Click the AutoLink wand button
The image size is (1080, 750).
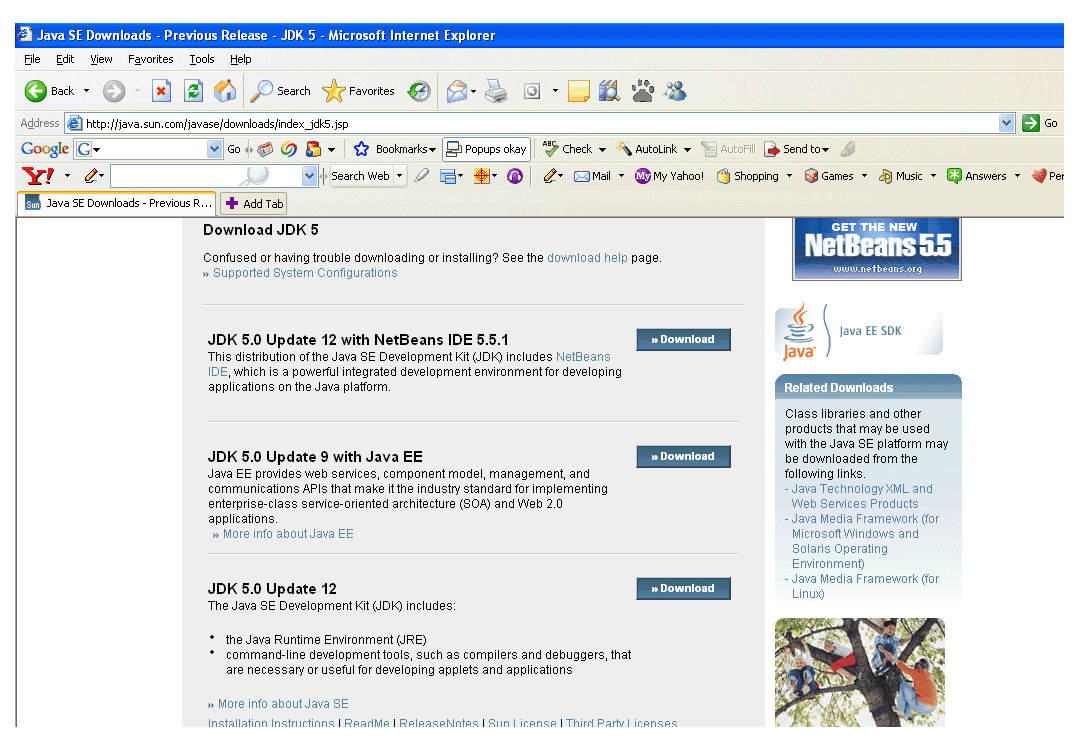point(647,149)
